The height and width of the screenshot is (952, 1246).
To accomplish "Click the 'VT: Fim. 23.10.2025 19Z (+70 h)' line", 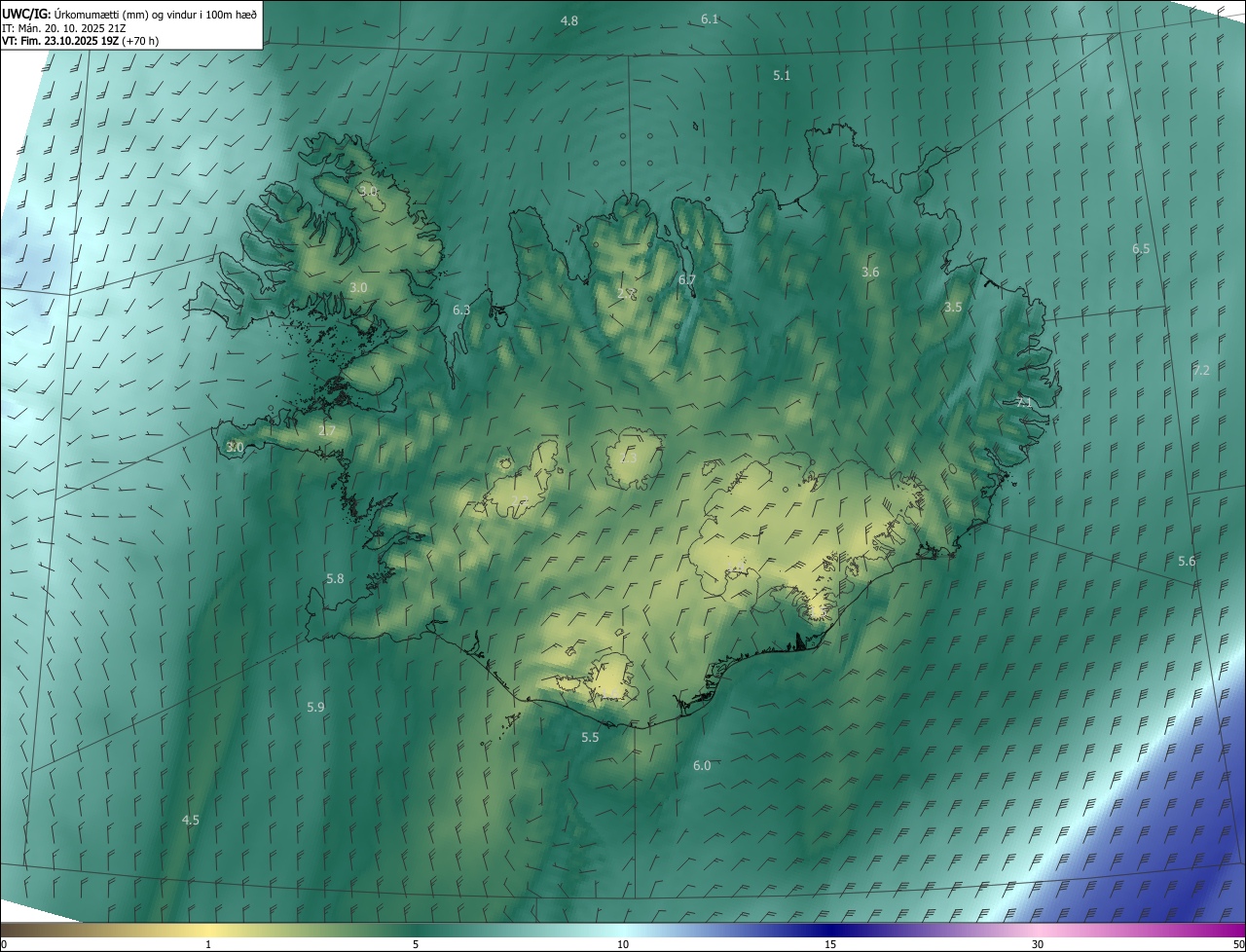I will tap(80, 41).
